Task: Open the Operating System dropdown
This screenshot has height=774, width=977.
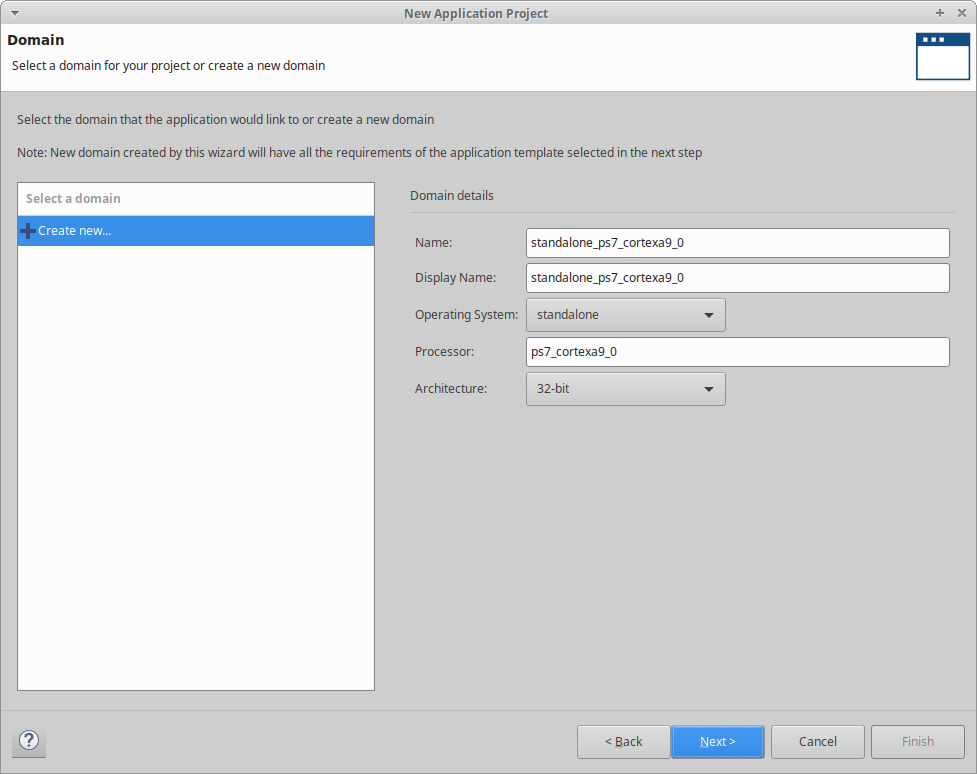Action: point(625,315)
